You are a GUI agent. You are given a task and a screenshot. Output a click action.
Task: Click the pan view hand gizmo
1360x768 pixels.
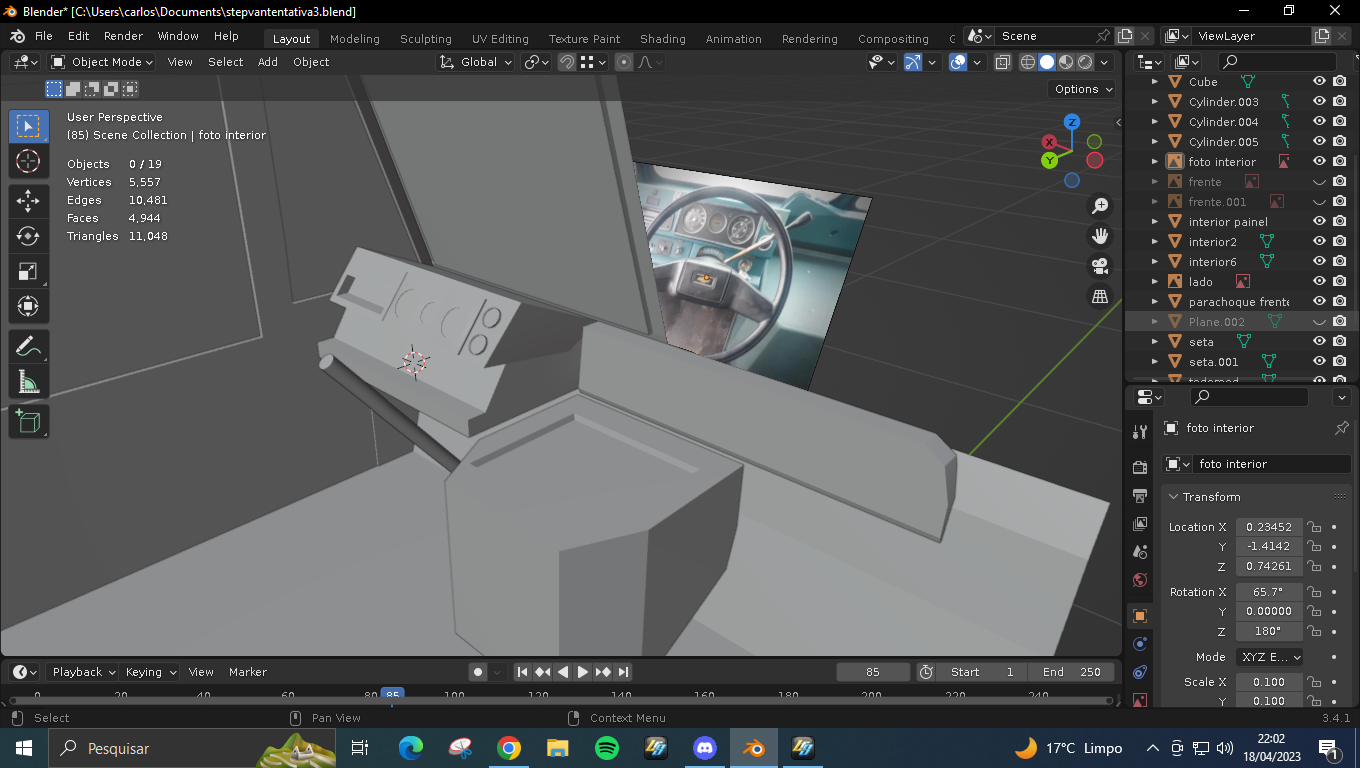tap(1100, 236)
